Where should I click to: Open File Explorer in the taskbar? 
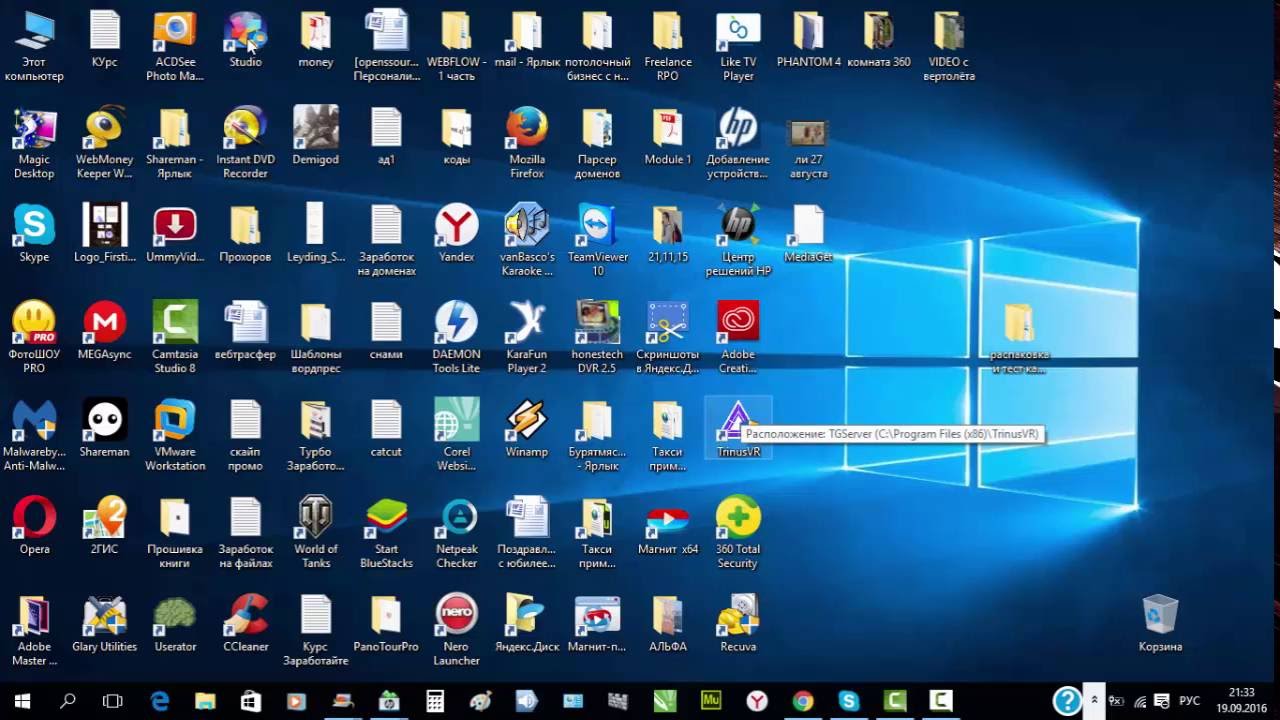[205, 701]
